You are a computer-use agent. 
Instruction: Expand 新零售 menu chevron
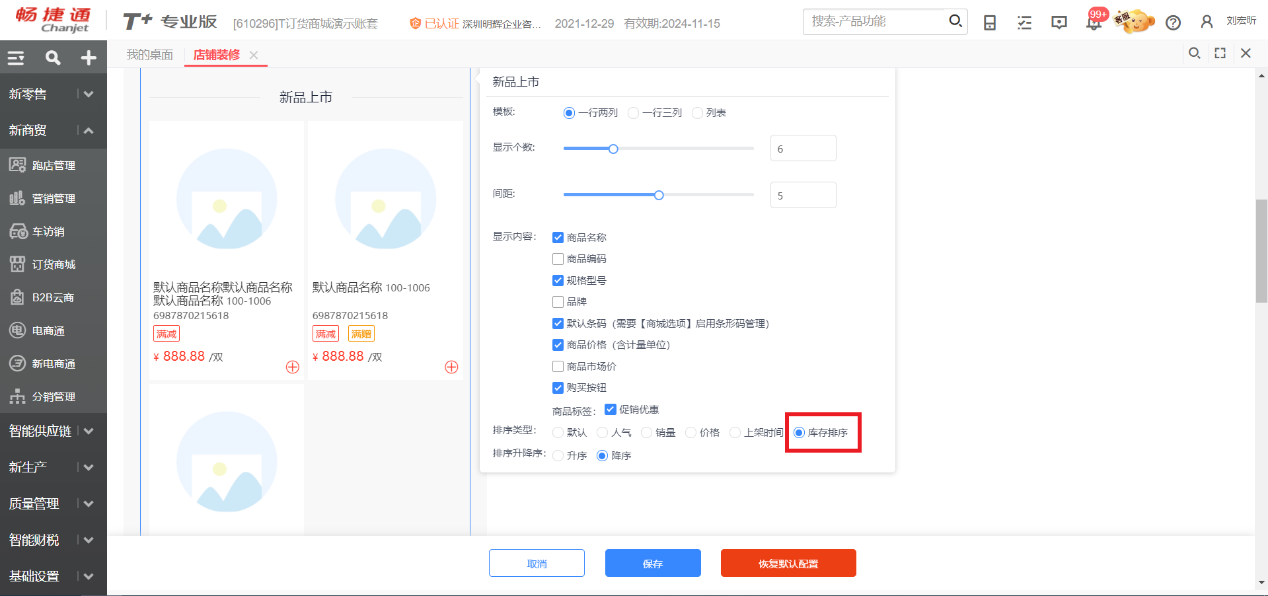point(89,94)
